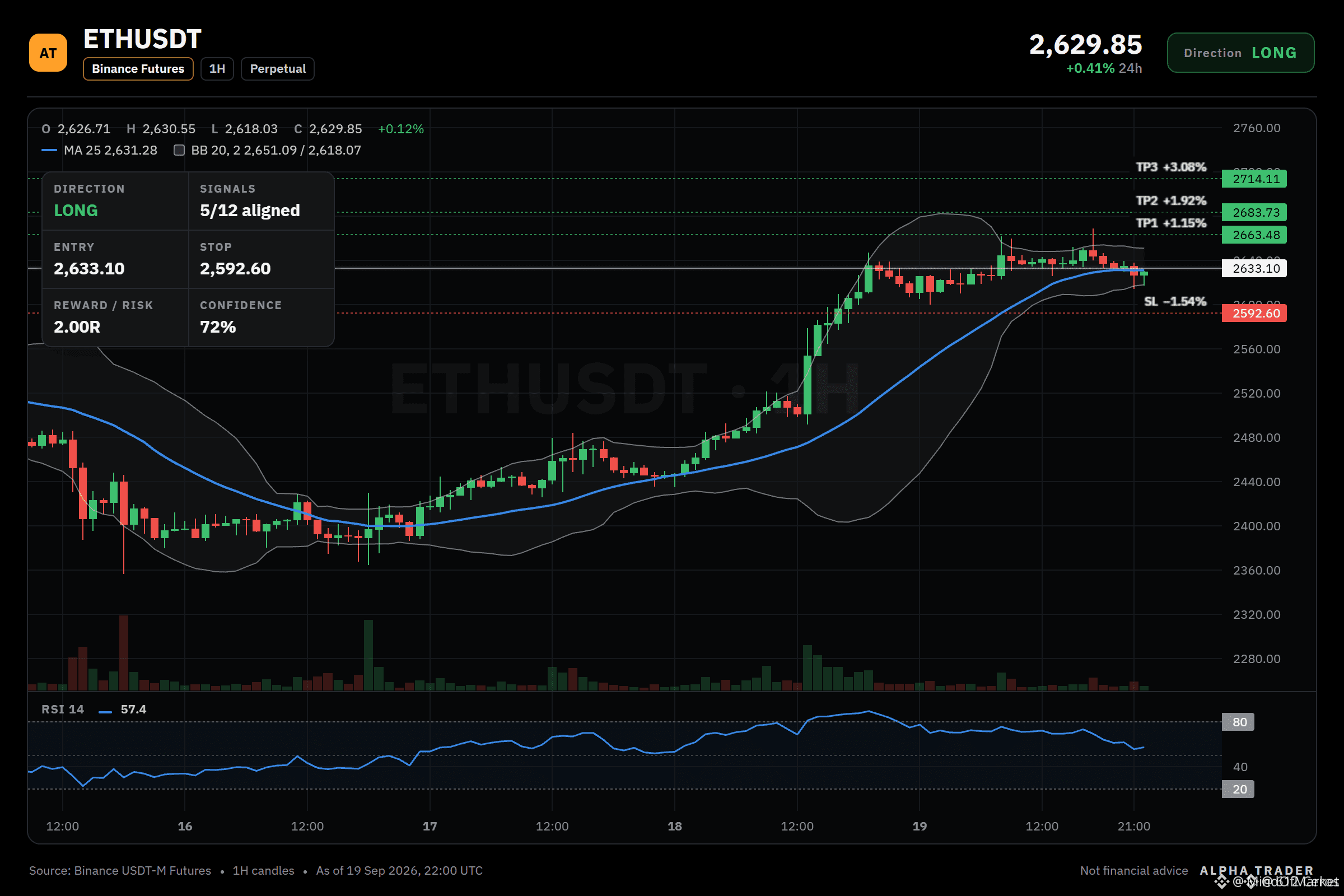Click the 17 date axis label
The image size is (1344, 896).
point(430,827)
